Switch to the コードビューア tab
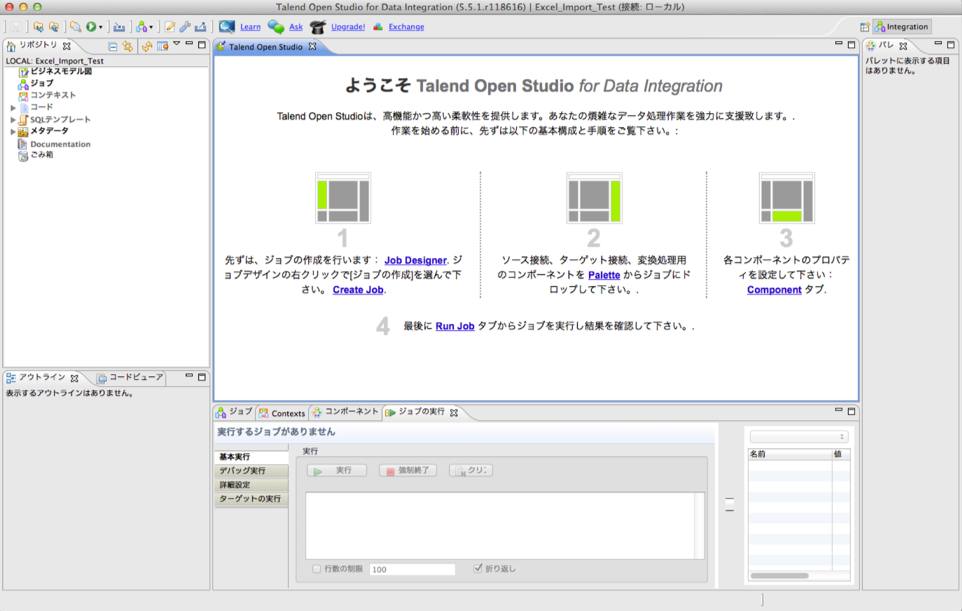The width and height of the screenshot is (962, 611). [x=136, y=377]
